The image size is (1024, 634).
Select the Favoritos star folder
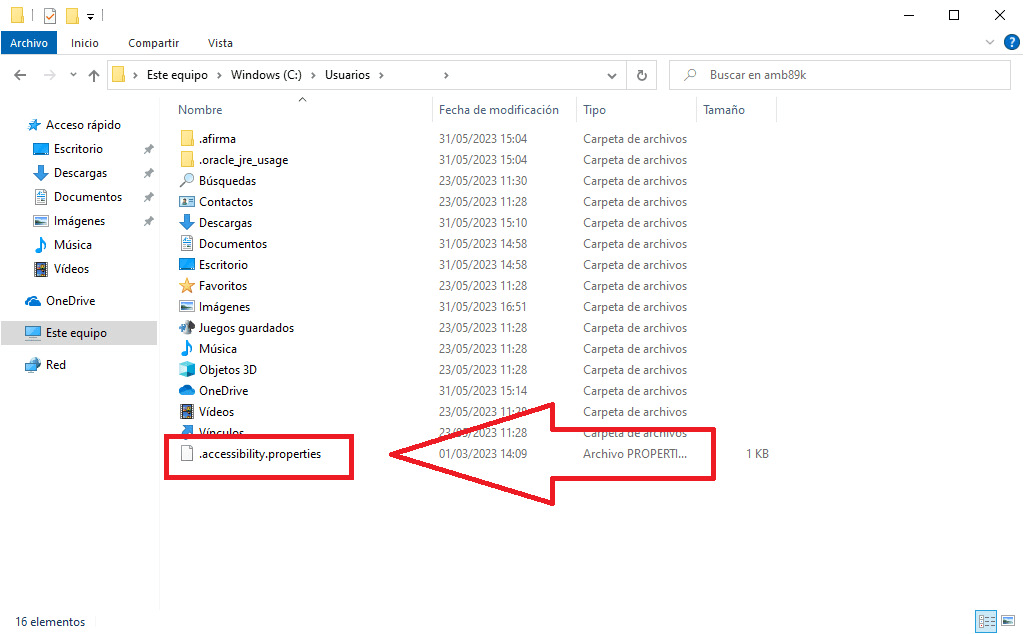click(x=224, y=286)
